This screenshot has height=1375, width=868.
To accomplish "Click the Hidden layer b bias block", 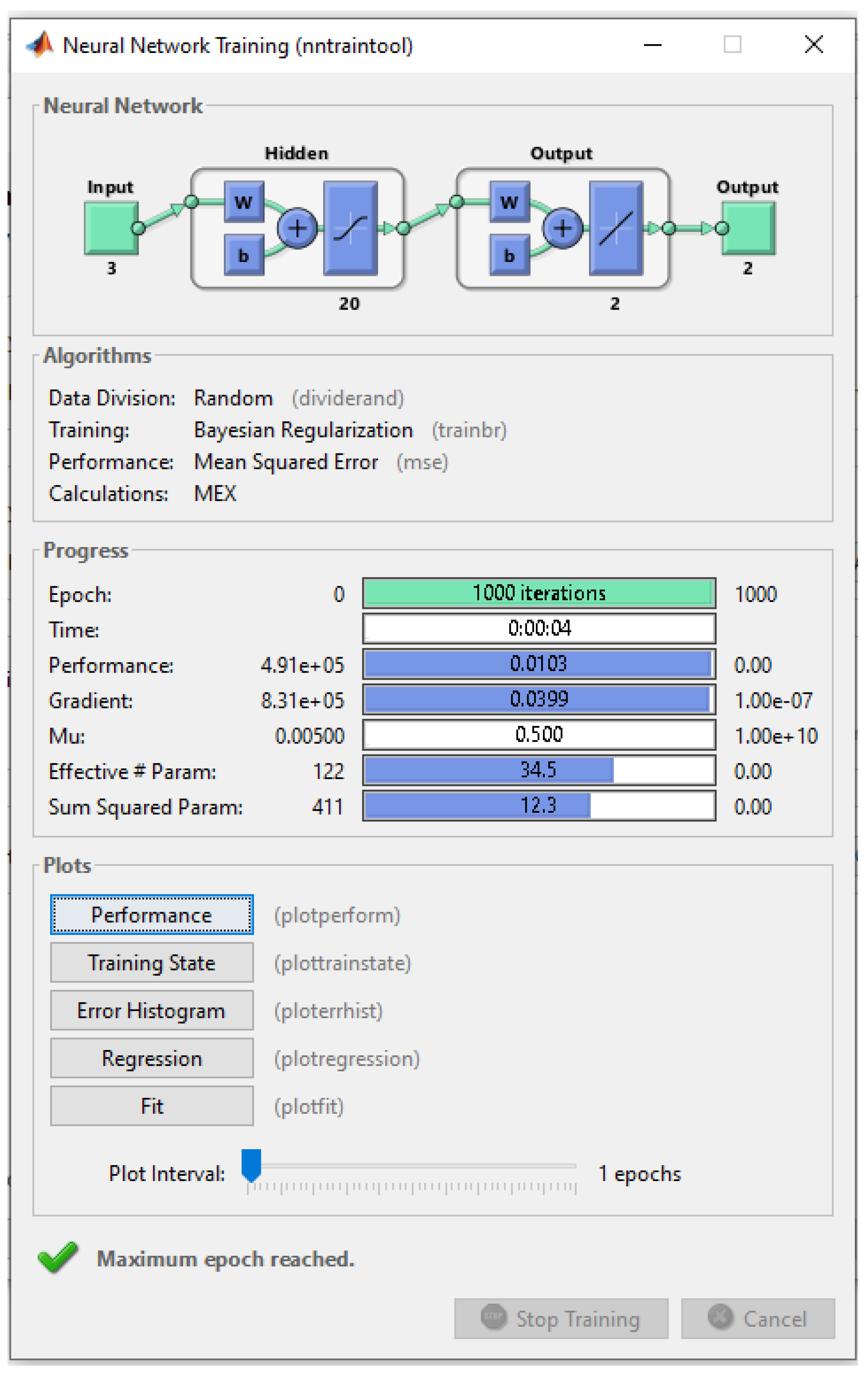I will (x=244, y=255).
